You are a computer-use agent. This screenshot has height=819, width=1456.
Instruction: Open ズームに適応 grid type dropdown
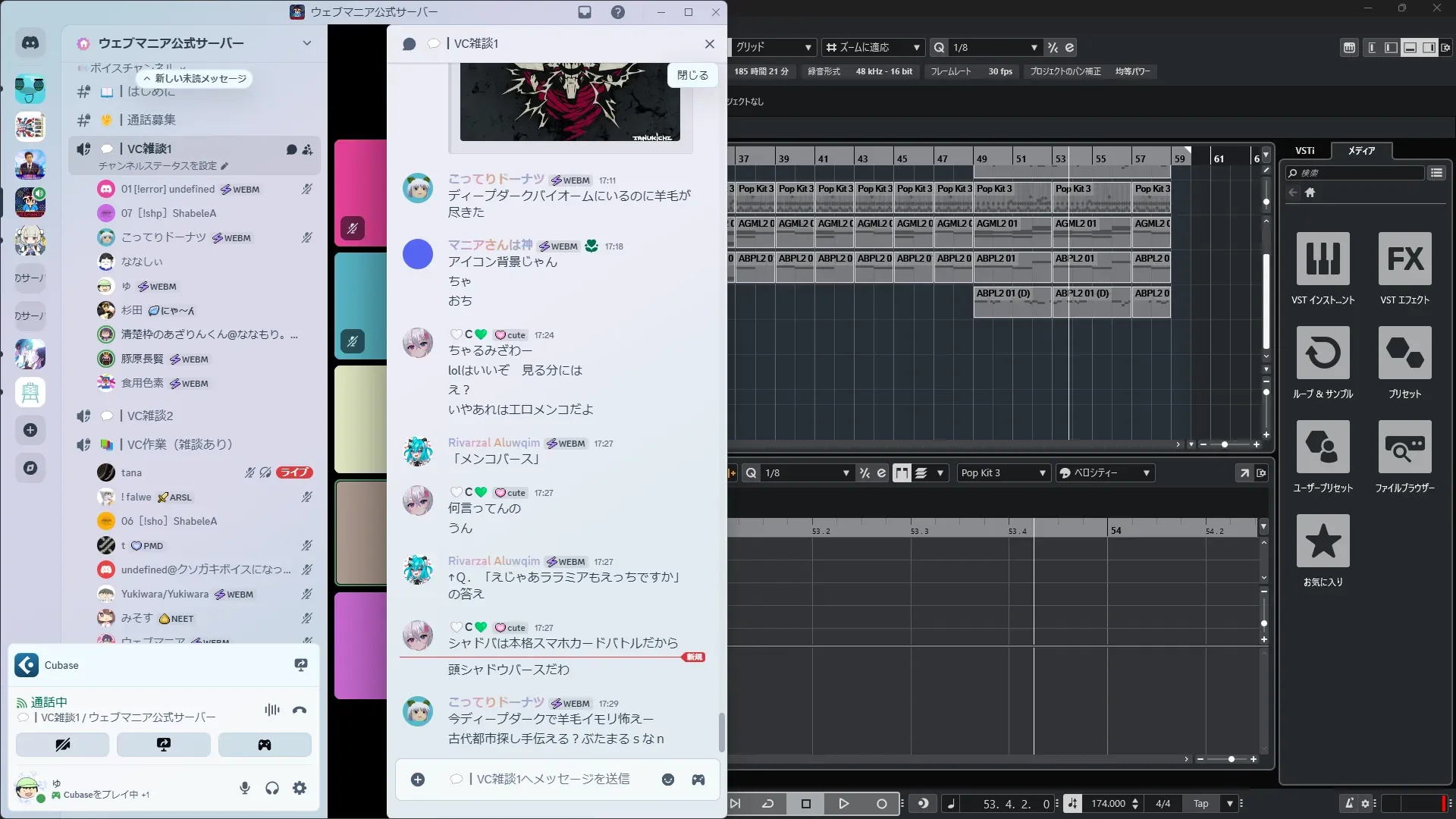click(873, 47)
